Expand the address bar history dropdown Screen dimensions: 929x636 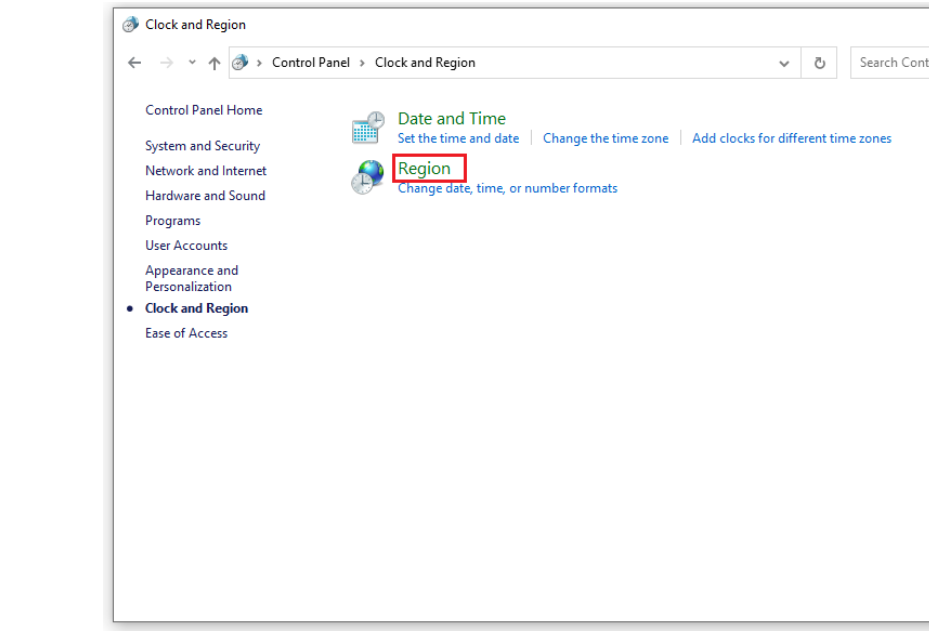[783, 63]
